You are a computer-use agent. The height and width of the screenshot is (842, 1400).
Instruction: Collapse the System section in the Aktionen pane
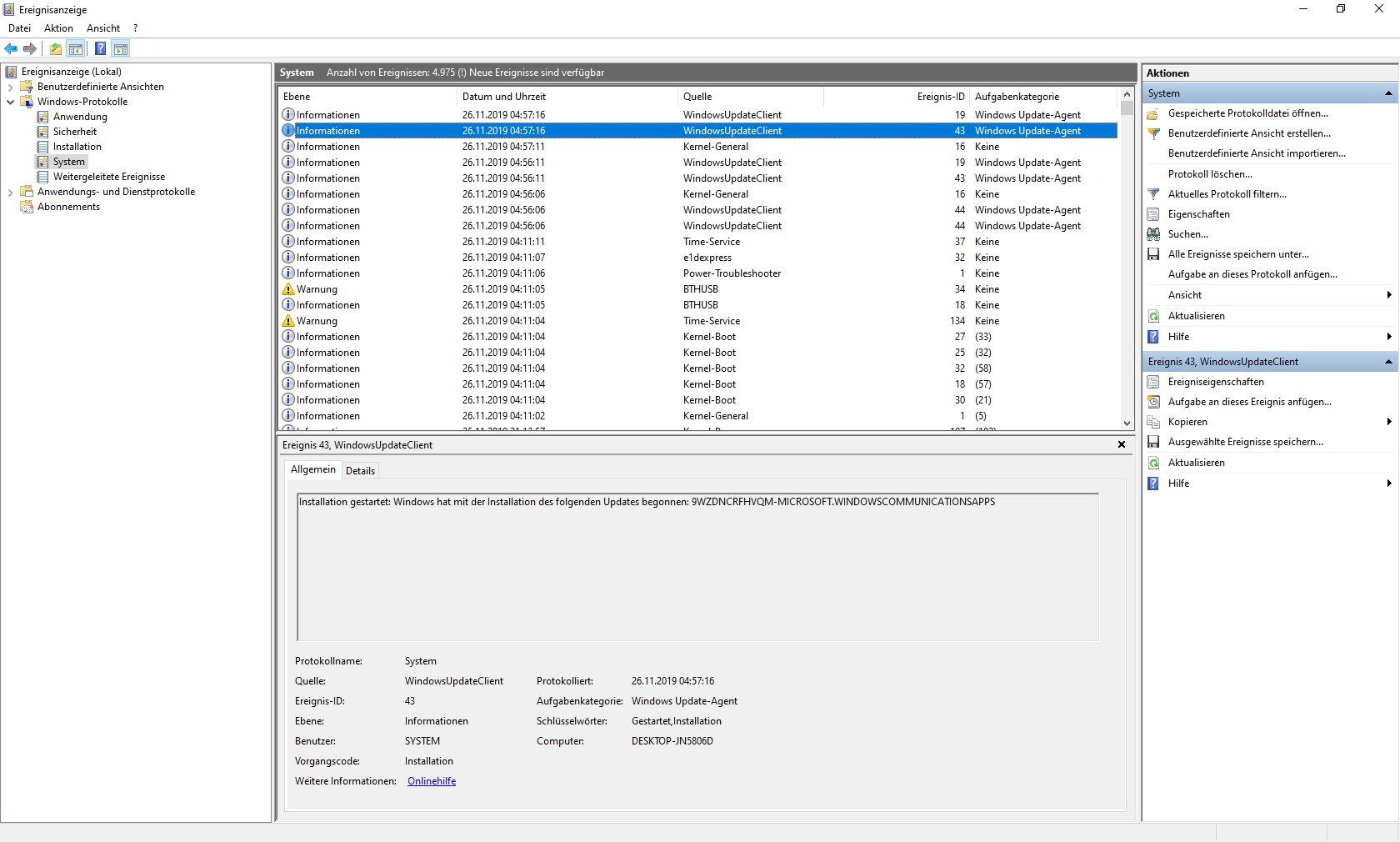(1388, 93)
